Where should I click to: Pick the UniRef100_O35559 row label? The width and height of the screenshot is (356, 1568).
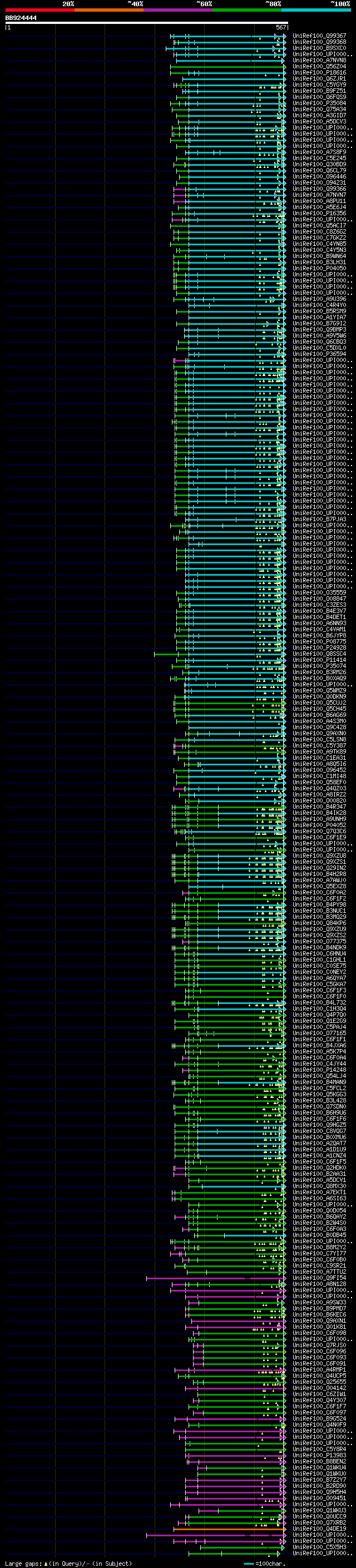pyautogui.click(x=319, y=592)
